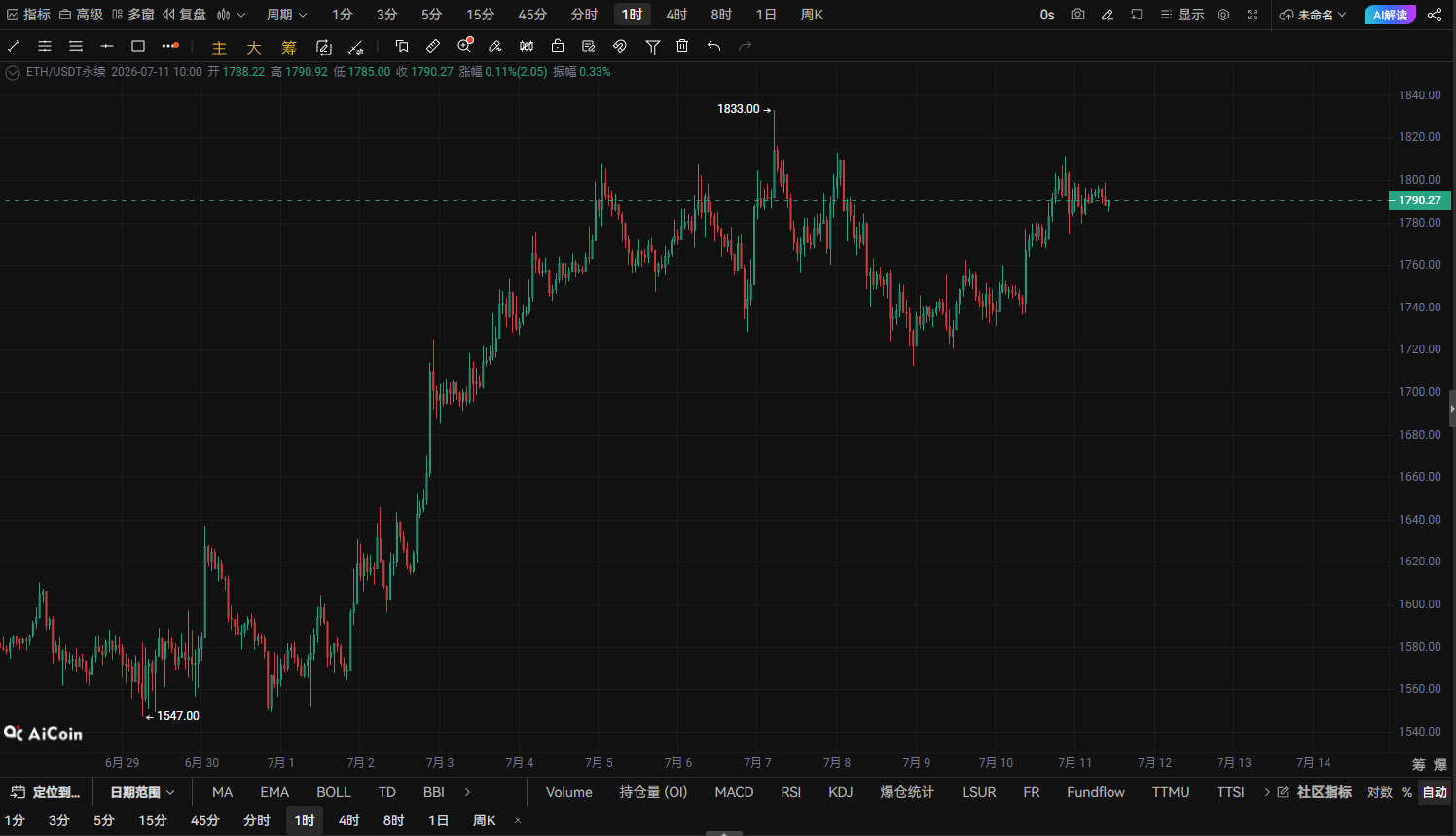Screen dimensions: 1456x836
Task: Select the top 周K weekly timeframe
Action: point(812,15)
